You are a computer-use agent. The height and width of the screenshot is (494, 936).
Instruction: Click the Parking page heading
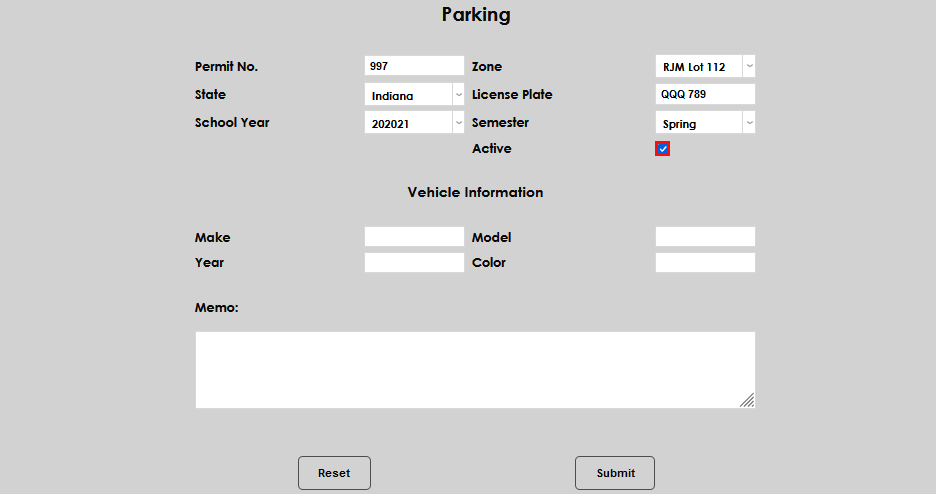tap(476, 15)
